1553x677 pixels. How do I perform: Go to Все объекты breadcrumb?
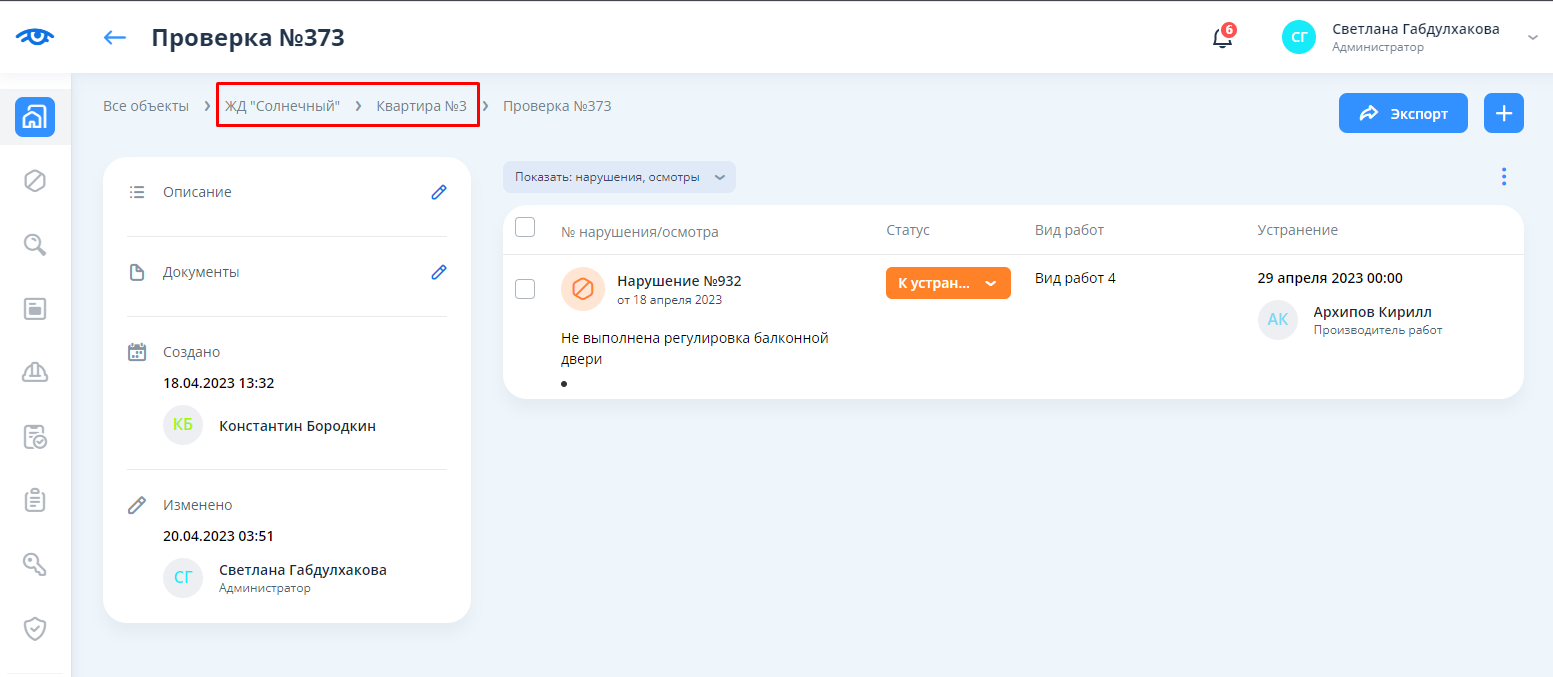[146, 106]
